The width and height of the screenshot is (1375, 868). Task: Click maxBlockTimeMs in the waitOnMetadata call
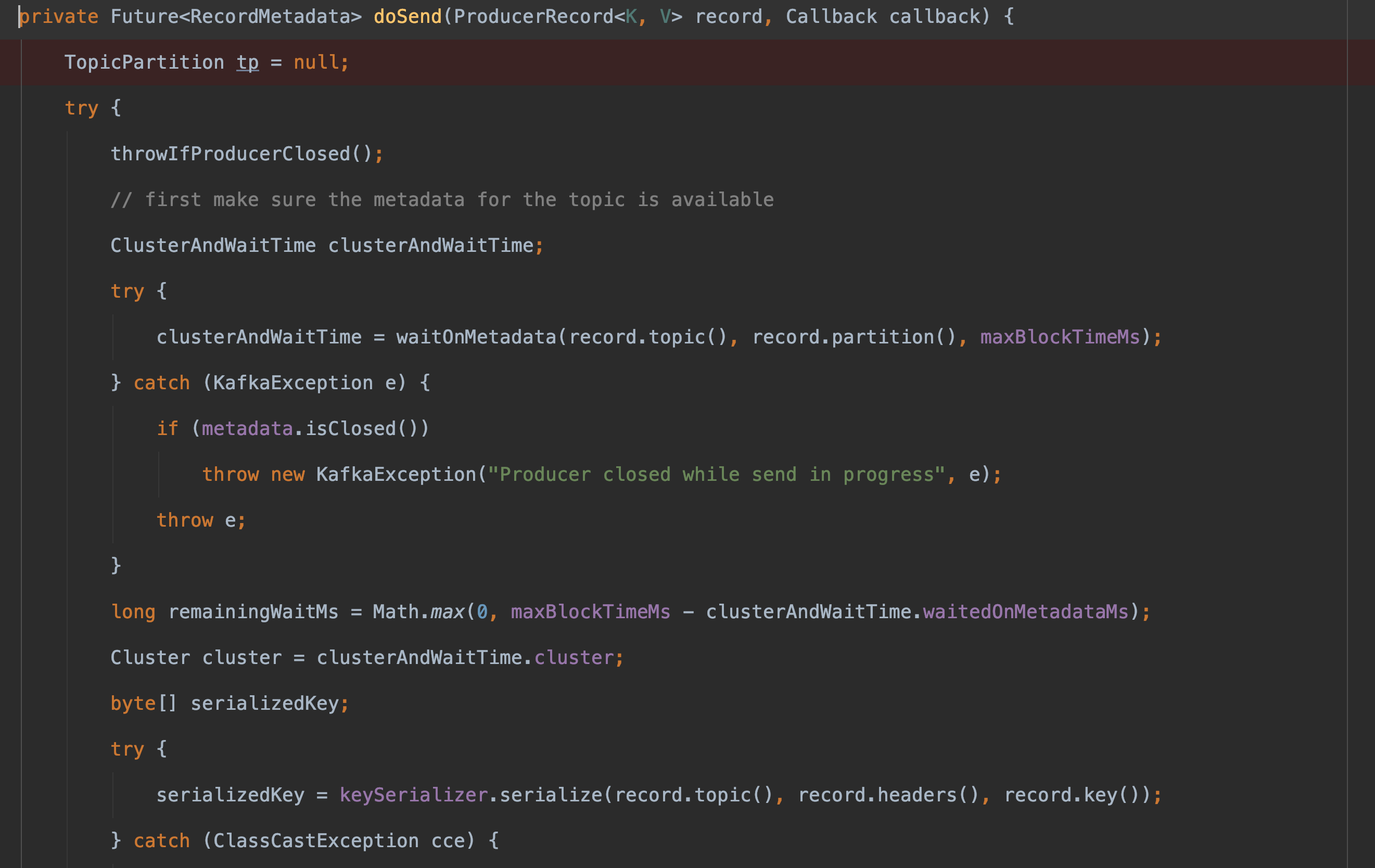(x=1060, y=337)
